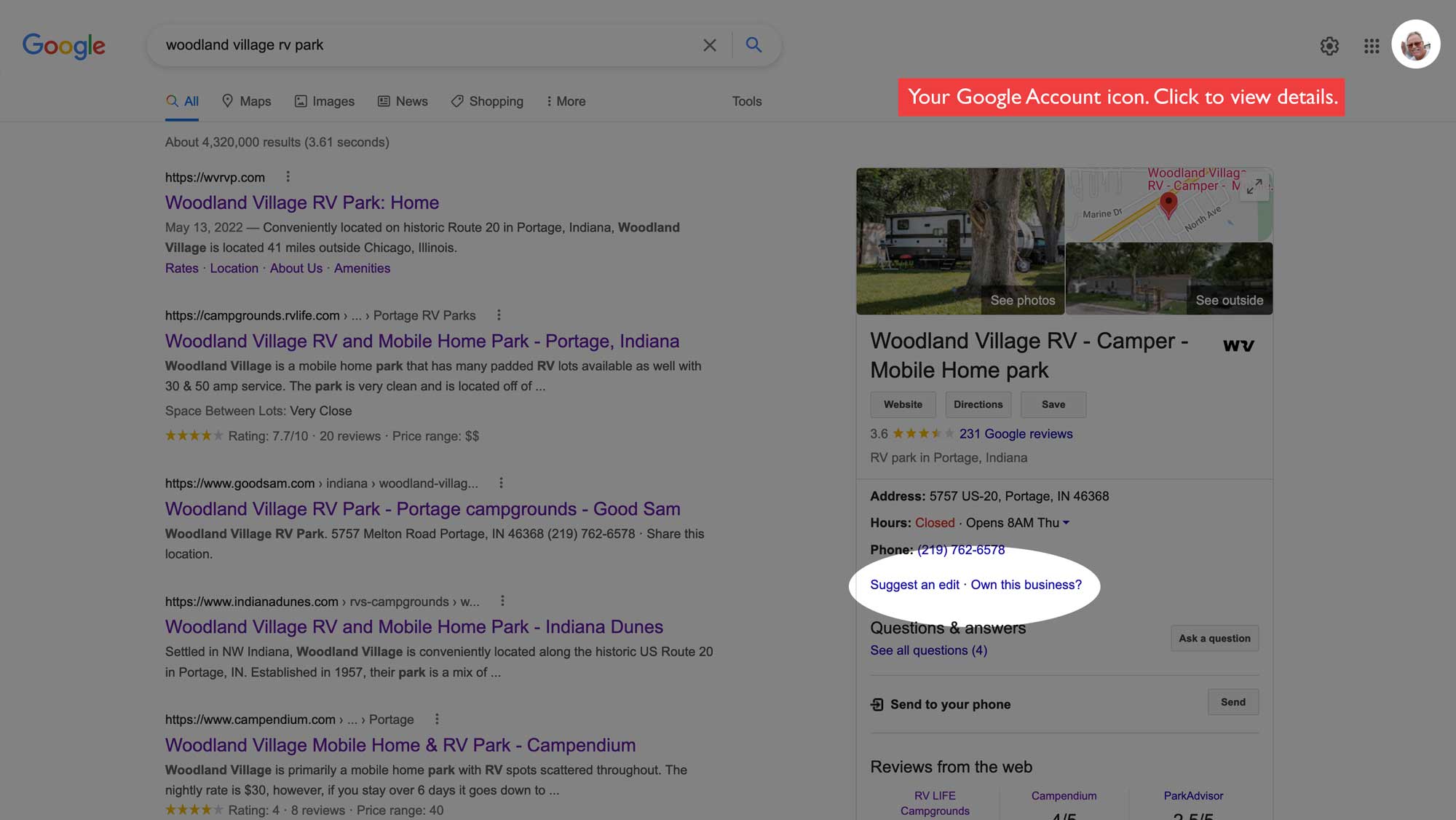
Task: Open Campendium review source link
Action: click(x=1064, y=796)
